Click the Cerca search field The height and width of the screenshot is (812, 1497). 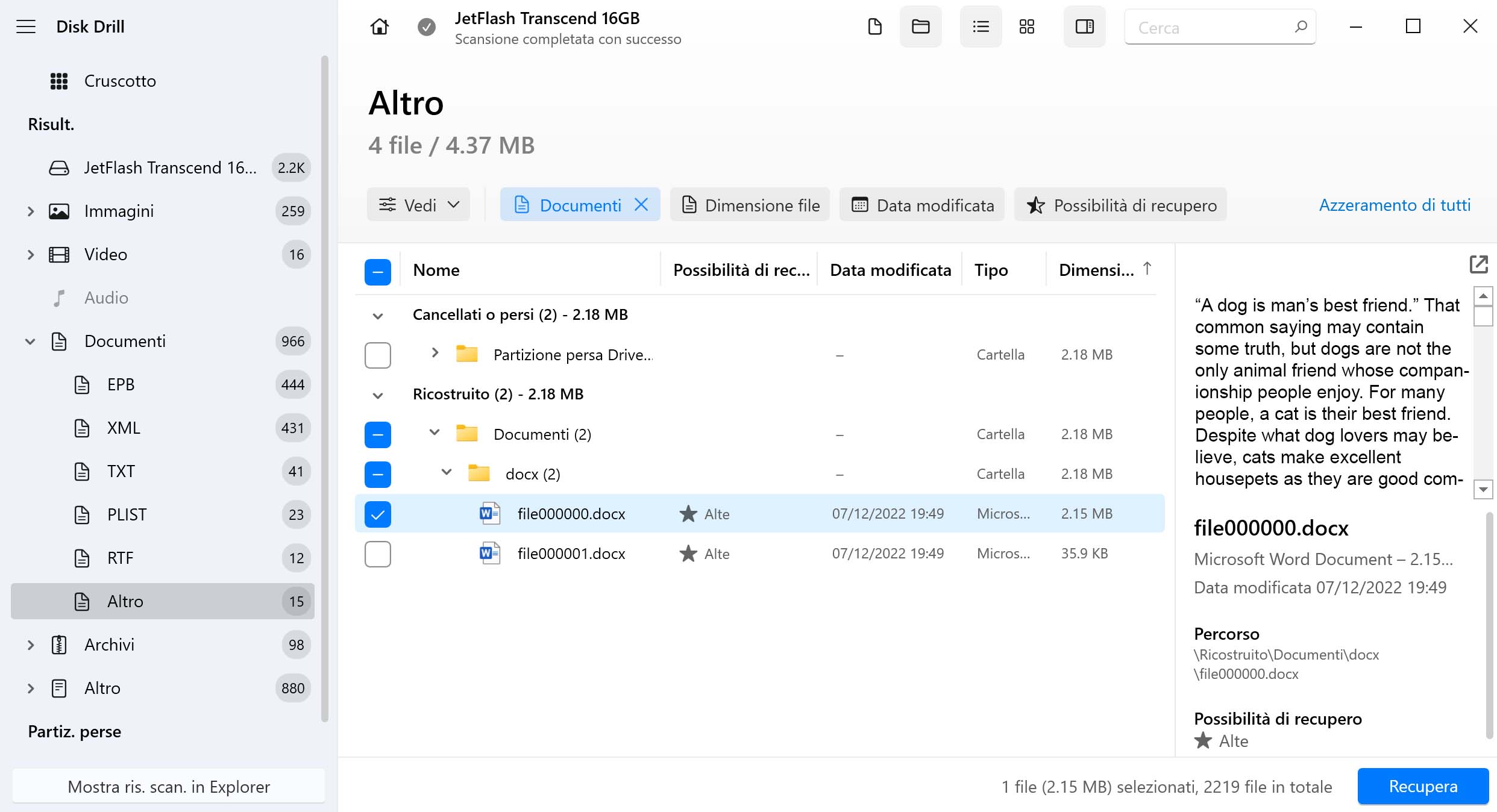[1220, 27]
